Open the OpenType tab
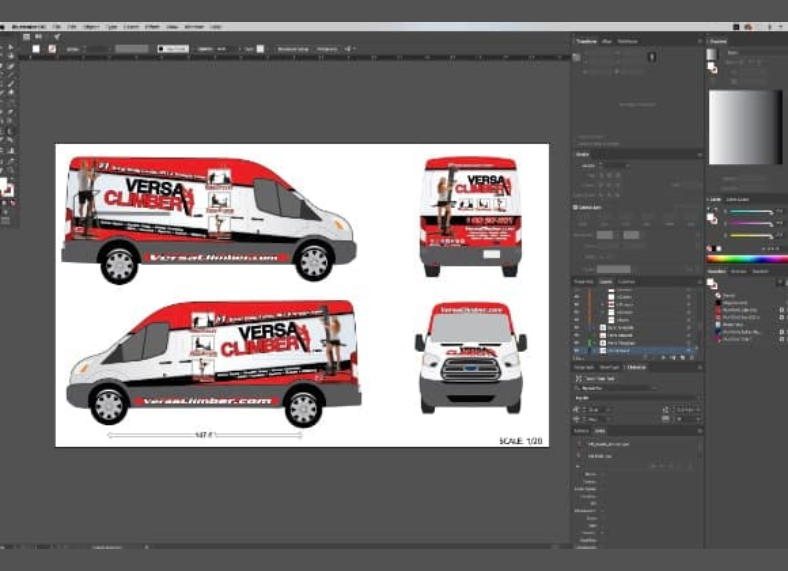Screen dimensions: 788x571 click(x=609, y=367)
